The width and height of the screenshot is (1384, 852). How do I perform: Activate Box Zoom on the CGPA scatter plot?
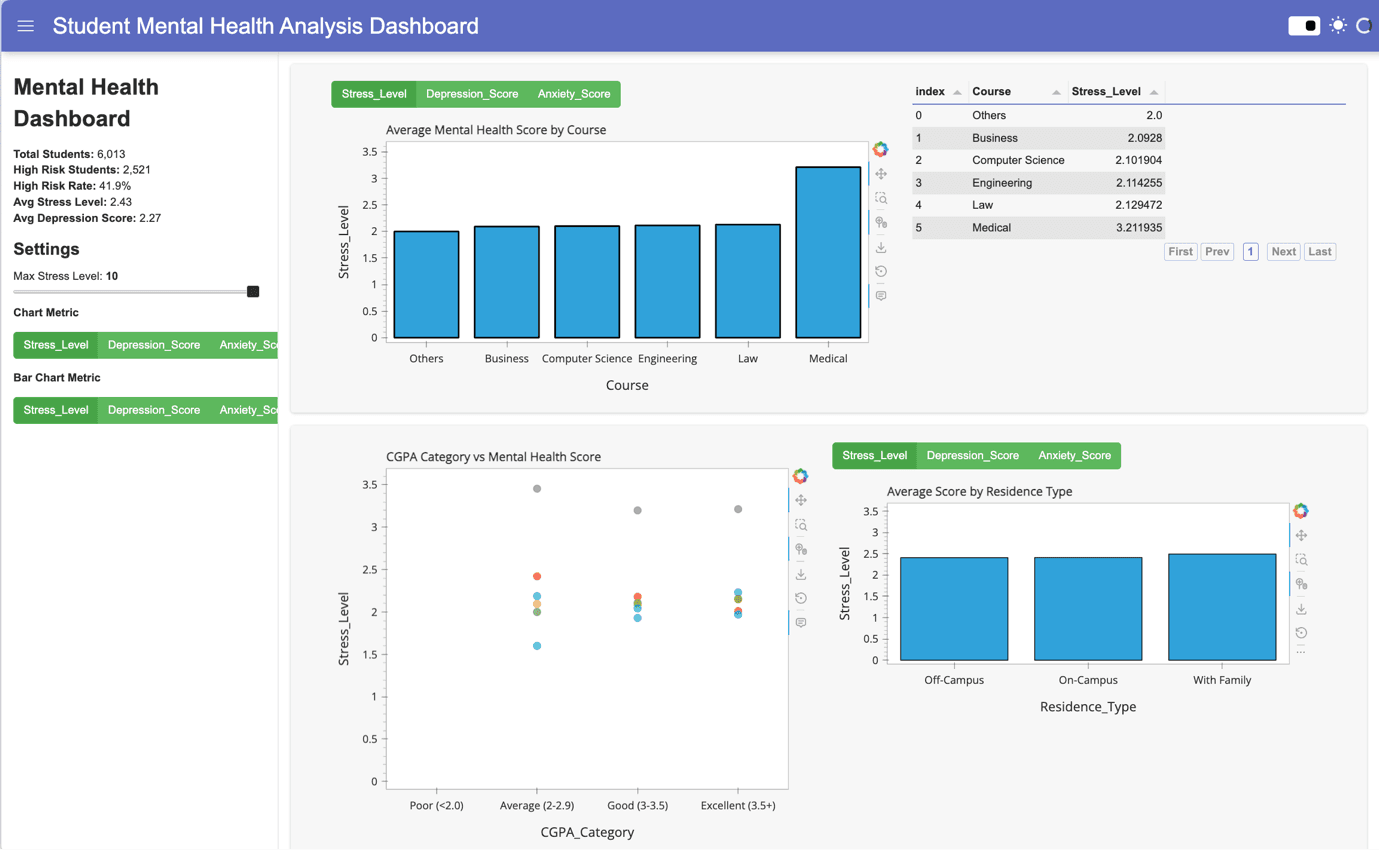pos(804,526)
